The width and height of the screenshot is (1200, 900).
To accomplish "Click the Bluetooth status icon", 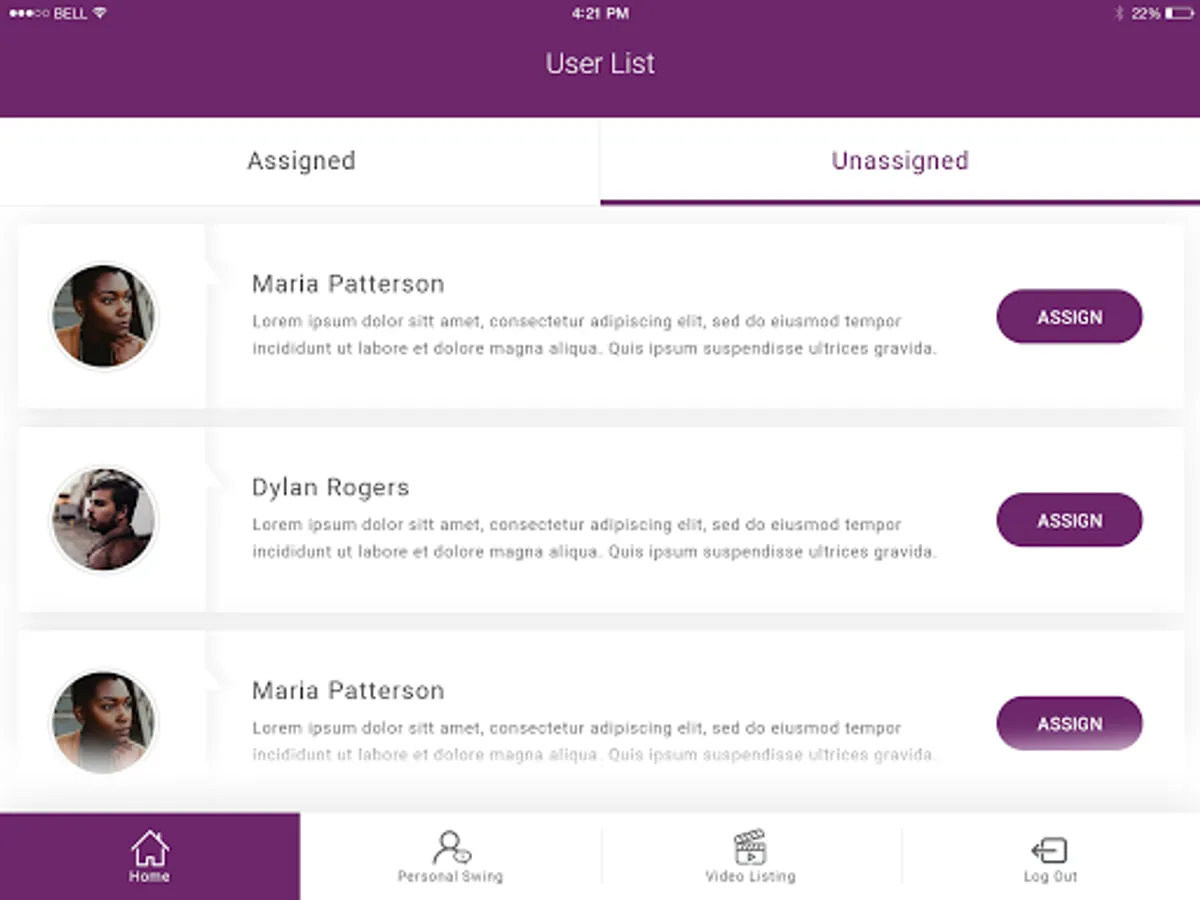I will [1119, 14].
